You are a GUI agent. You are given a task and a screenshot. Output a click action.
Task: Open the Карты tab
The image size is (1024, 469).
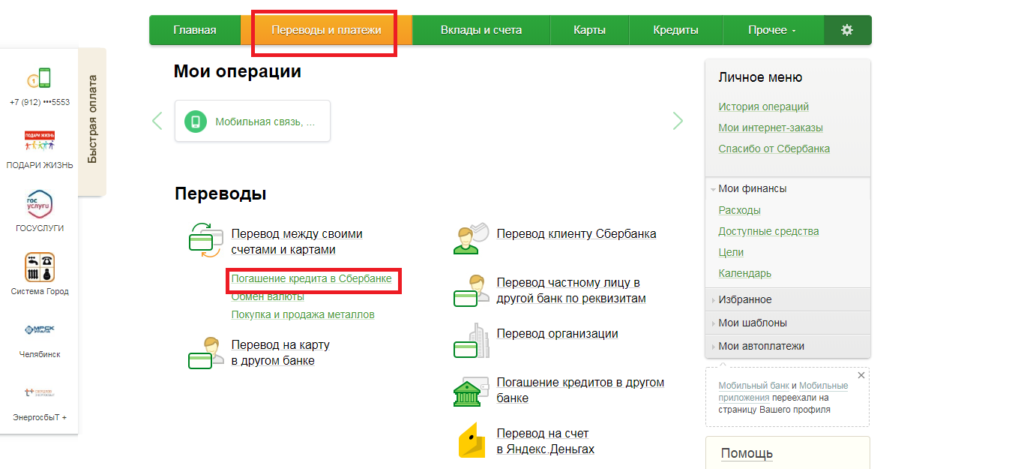pos(589,30)
